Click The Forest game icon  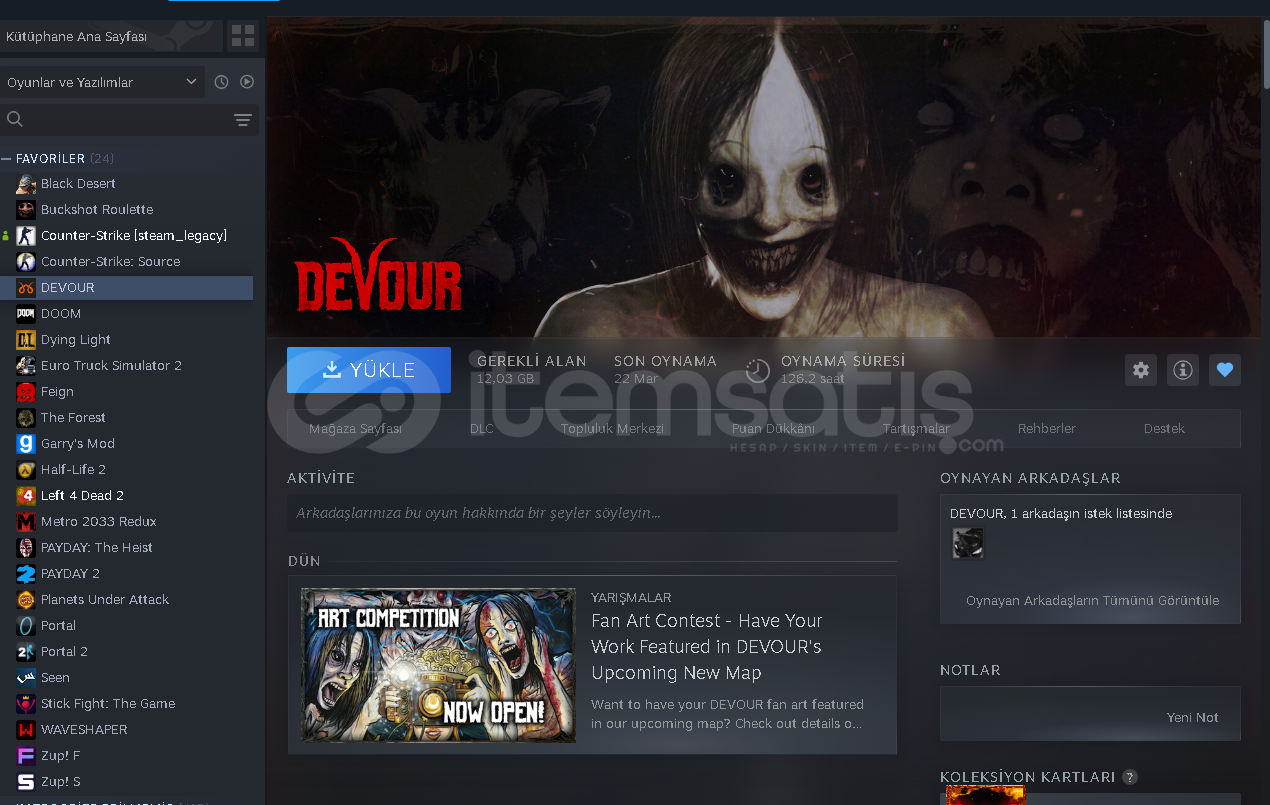[x=26, y=417]
